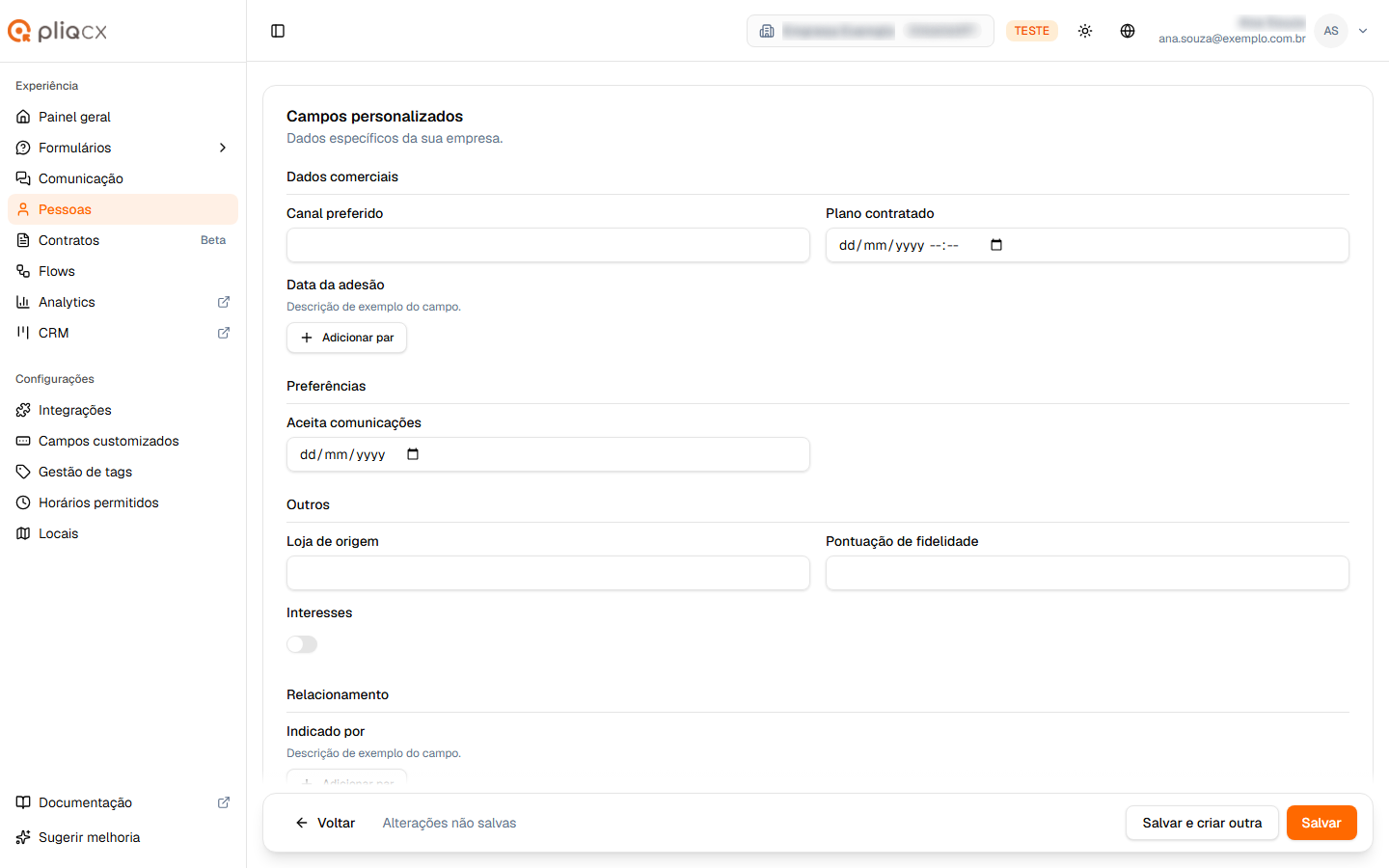The image size is (1389, 868).
Task: Focus the Canal preferido input field
Action: point(548,245)
